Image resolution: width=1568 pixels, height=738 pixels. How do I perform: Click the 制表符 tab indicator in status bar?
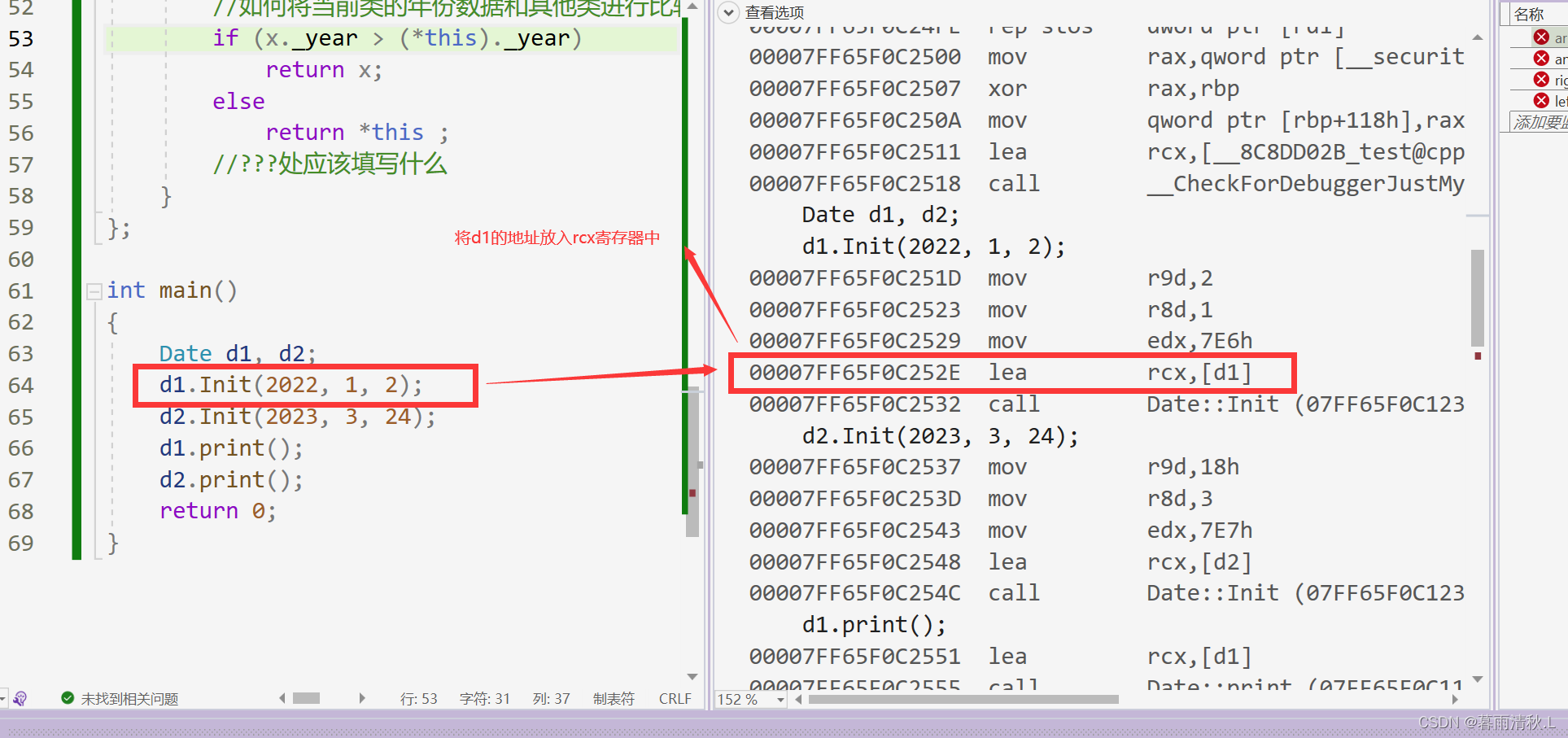(x=614, y=699)
